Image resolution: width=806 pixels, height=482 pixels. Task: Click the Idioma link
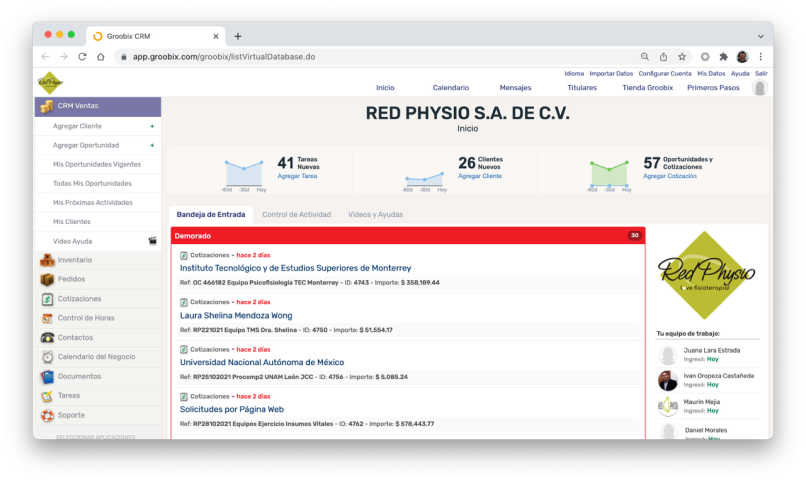coord(574,74)
